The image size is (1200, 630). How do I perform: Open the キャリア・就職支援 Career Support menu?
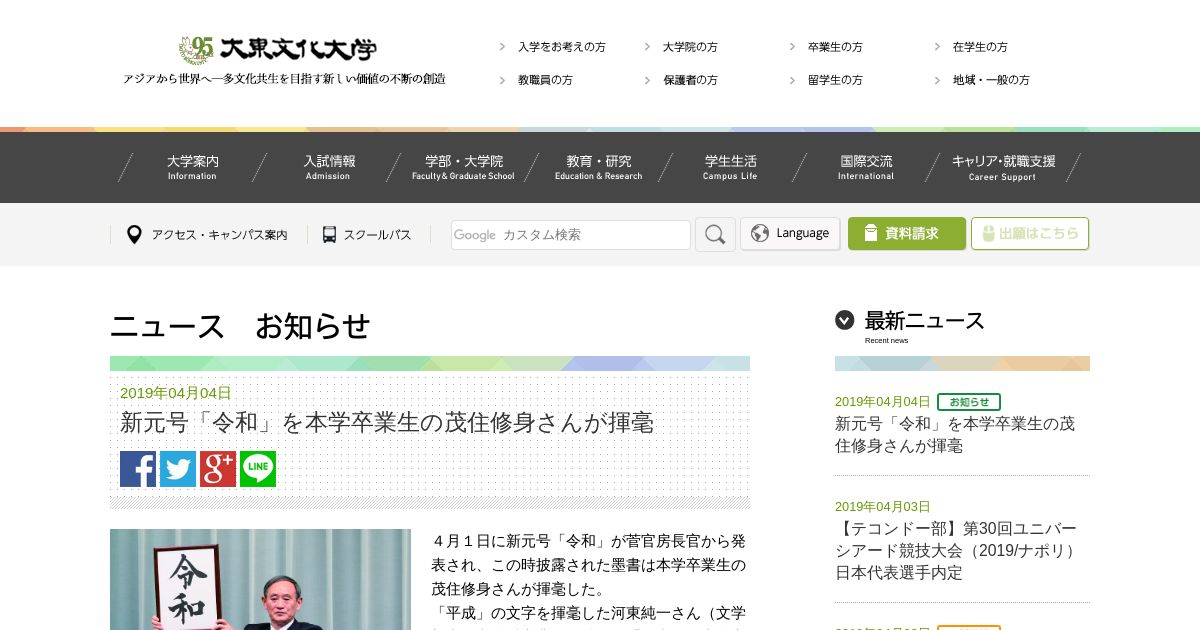click(1003, 167)
